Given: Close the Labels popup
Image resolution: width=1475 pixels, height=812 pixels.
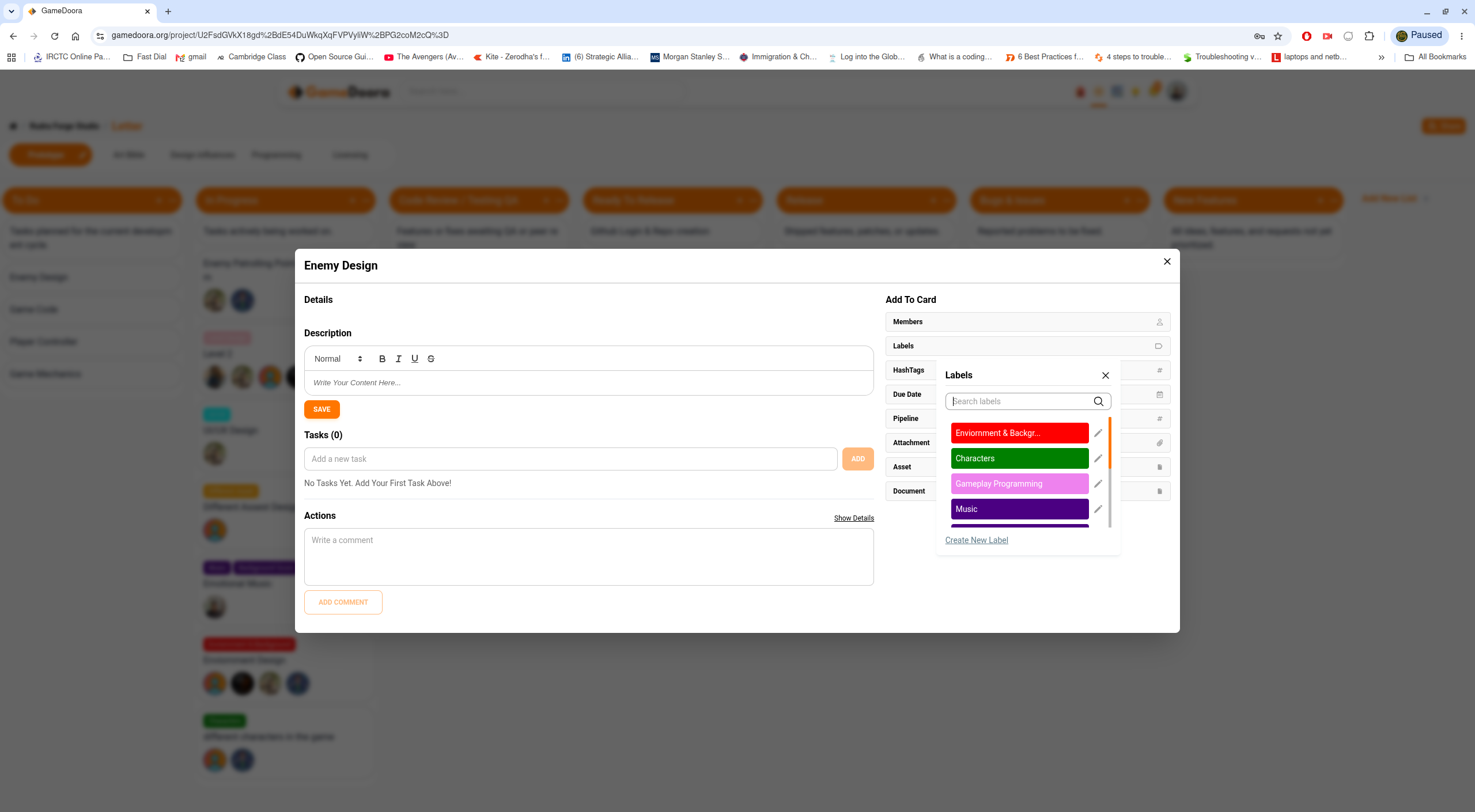Looking at the screenshot, I should point(1105,375).
